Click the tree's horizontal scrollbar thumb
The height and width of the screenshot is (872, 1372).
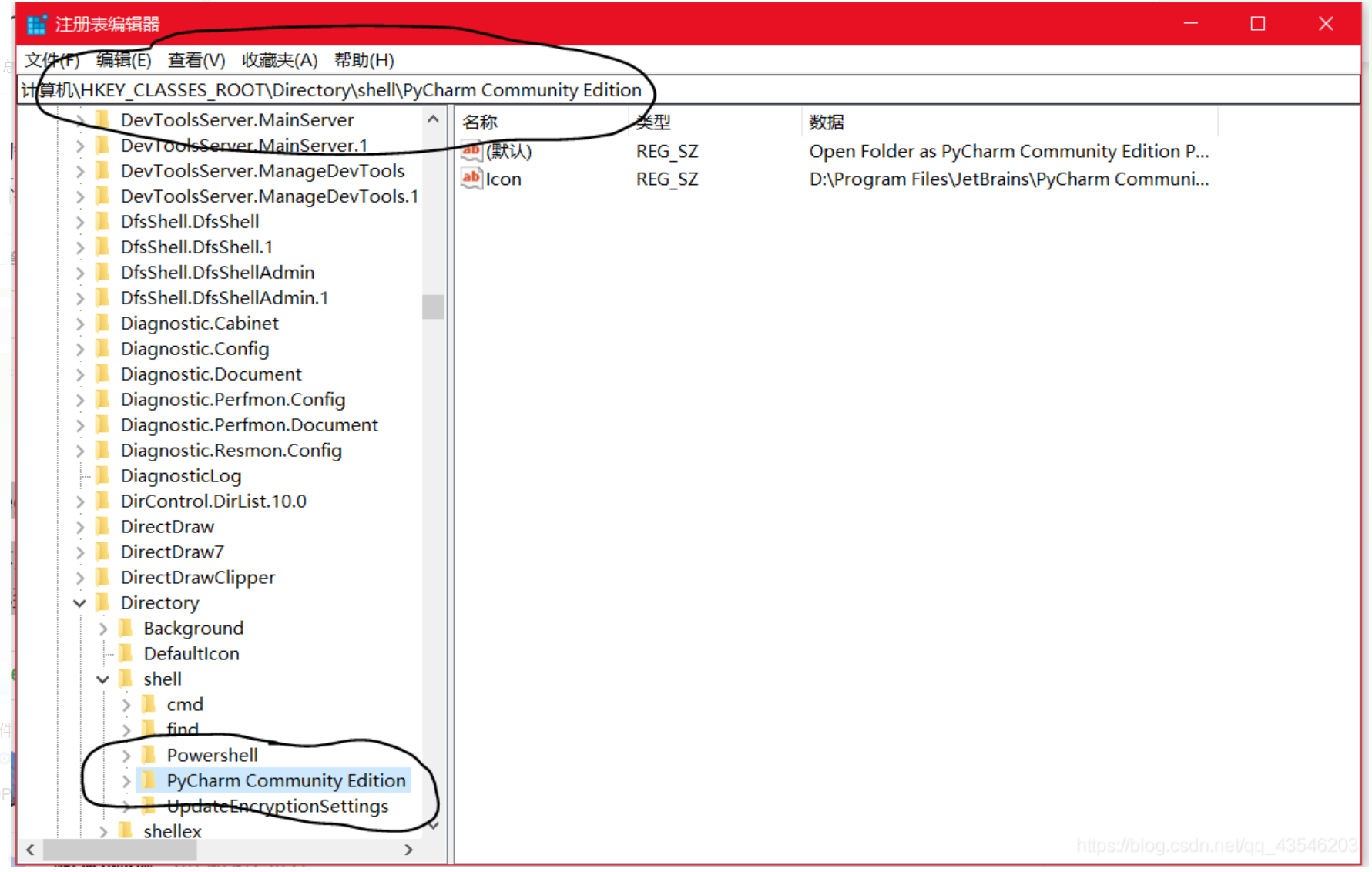(120, 850)
